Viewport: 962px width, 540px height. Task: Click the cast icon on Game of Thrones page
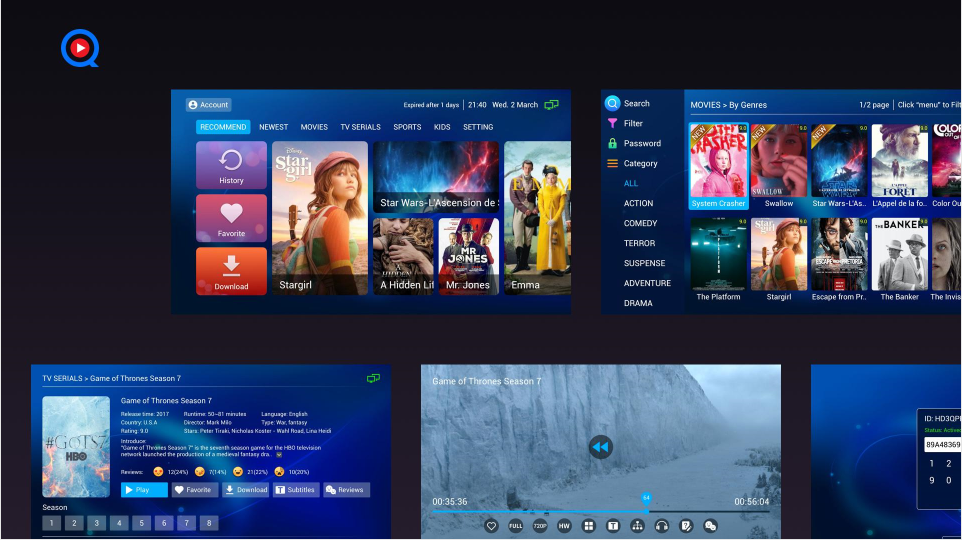[373, 379]
